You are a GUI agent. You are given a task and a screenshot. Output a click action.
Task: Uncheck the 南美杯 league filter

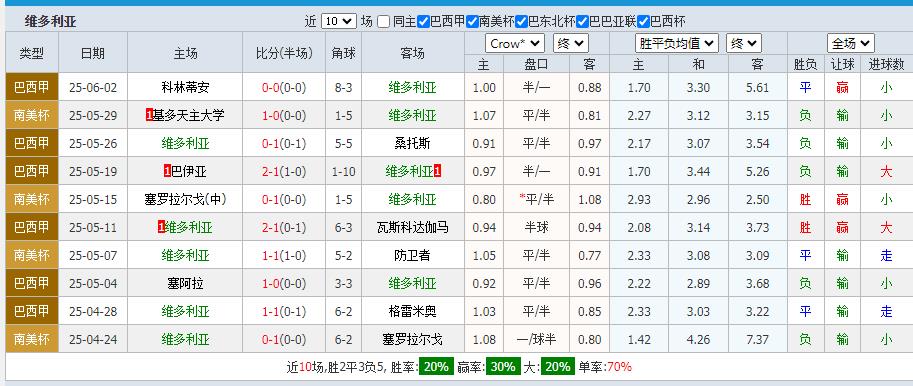[472, 22]
